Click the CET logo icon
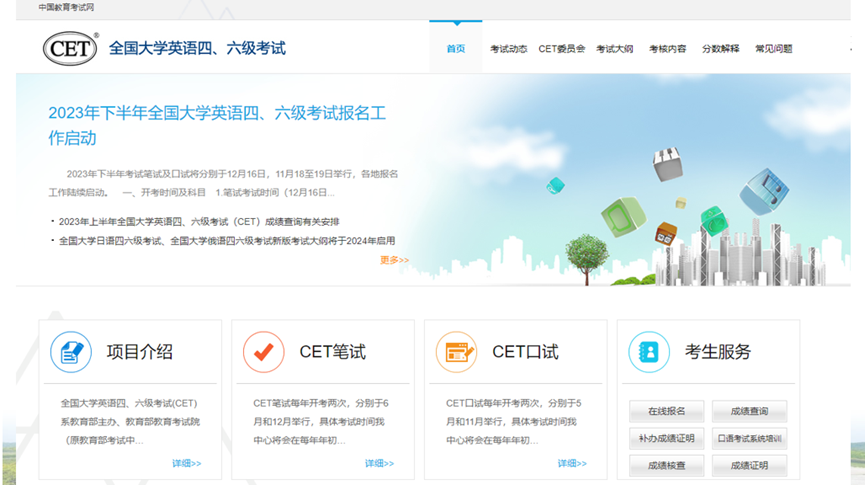The height and width of the screenshot is (485, 865). 70,48
